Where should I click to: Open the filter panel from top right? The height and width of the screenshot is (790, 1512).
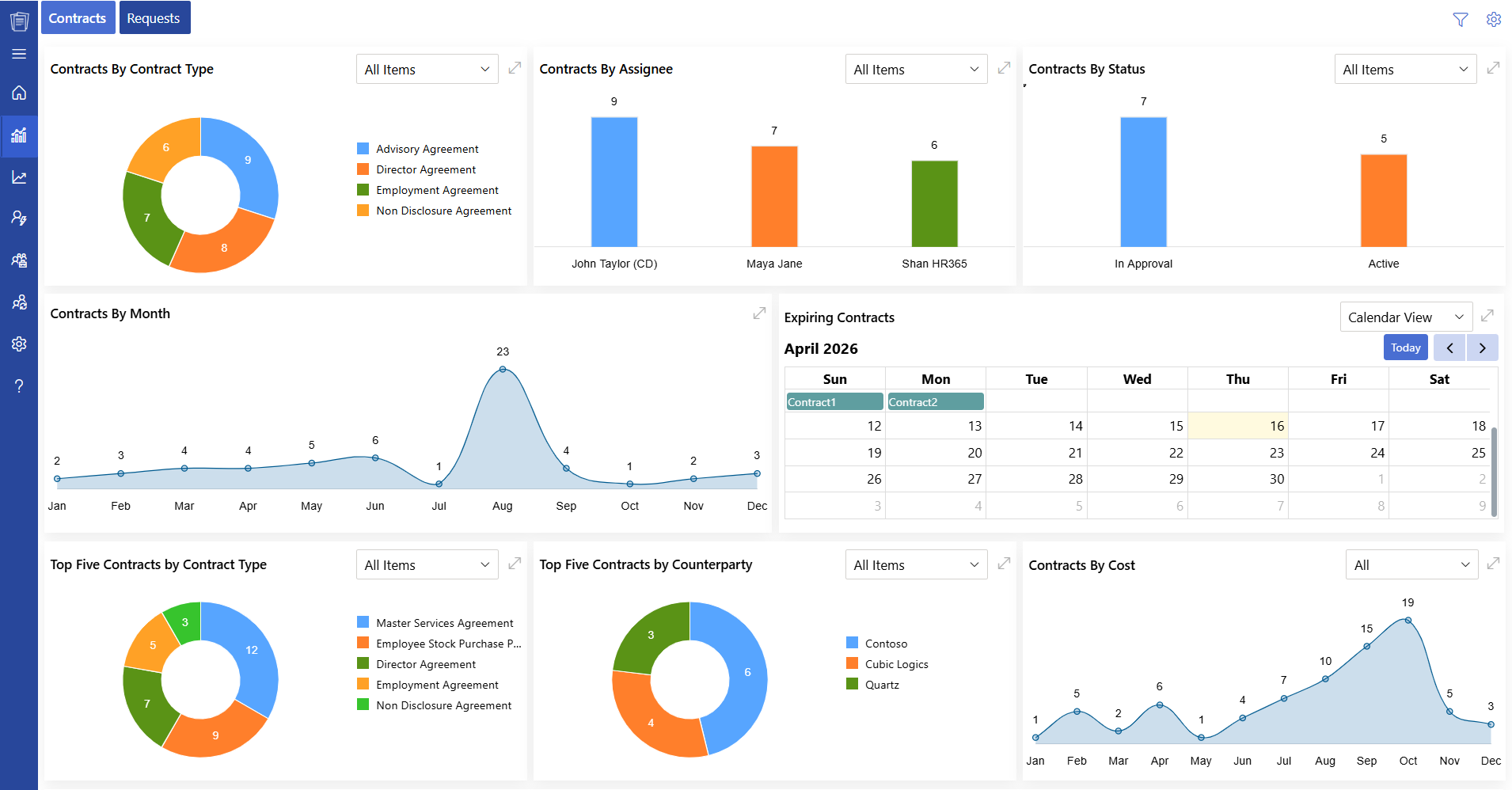[1461, 20]
